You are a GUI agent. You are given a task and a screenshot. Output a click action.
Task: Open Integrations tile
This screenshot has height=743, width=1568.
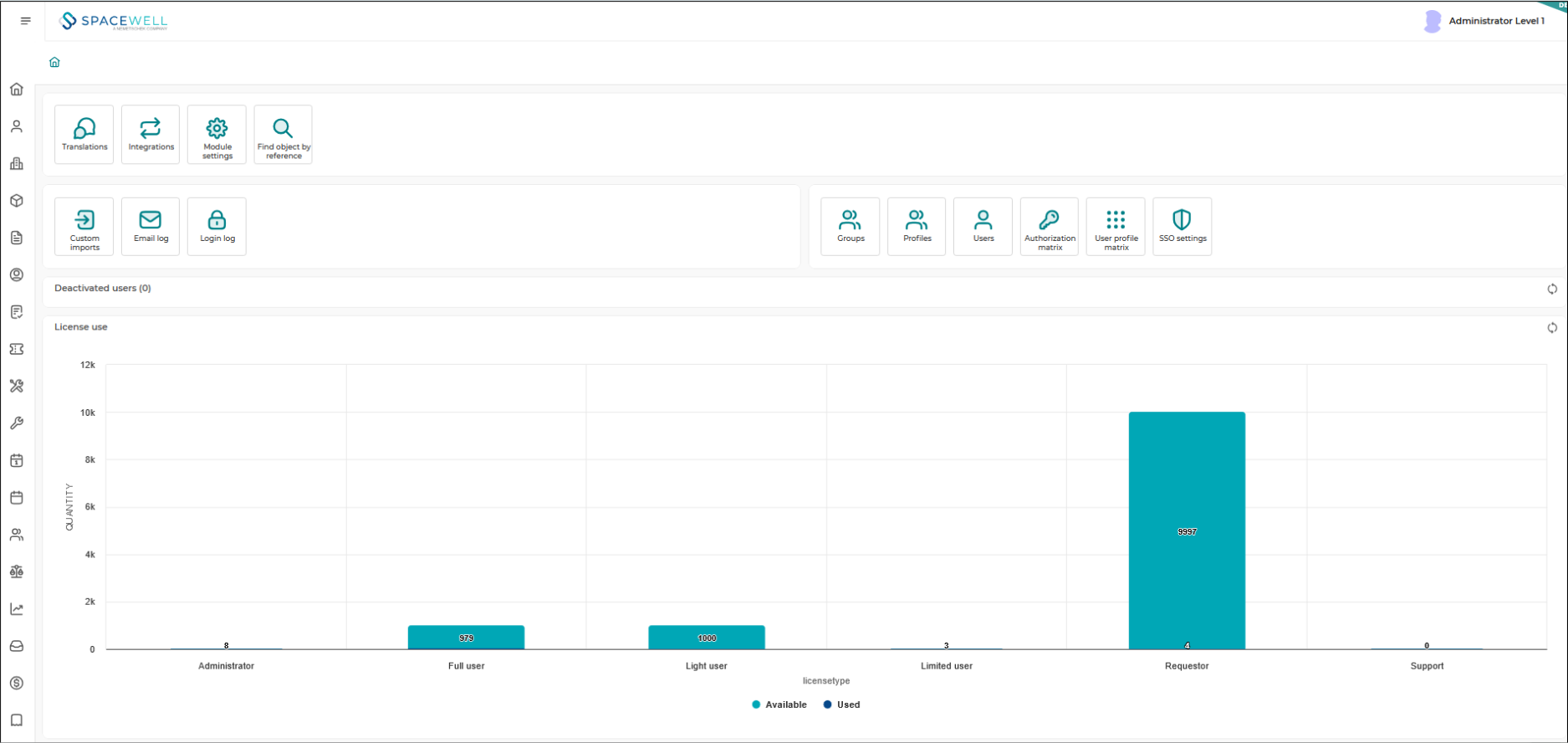pos(151,135)
